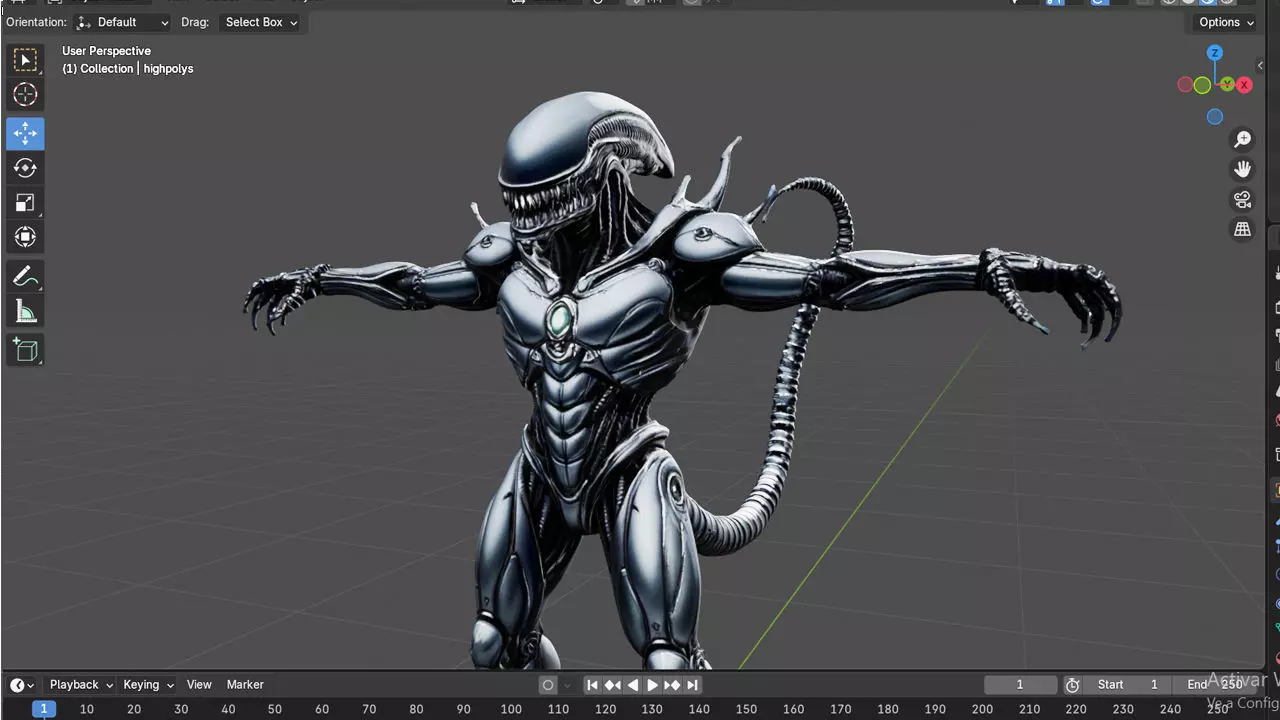This screenshot has width=1280, height=720.
Task: Select the Scale tool
Action: (25, 203)
